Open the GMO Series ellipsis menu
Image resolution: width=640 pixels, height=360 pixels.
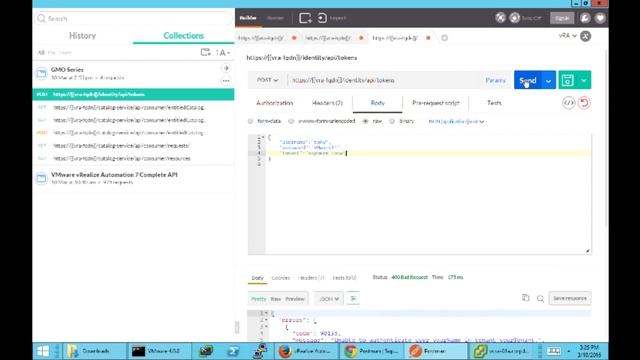pos(226,81)
